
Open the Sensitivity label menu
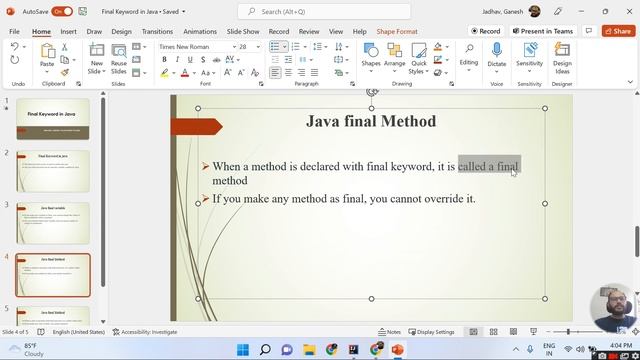click(529, 58)
